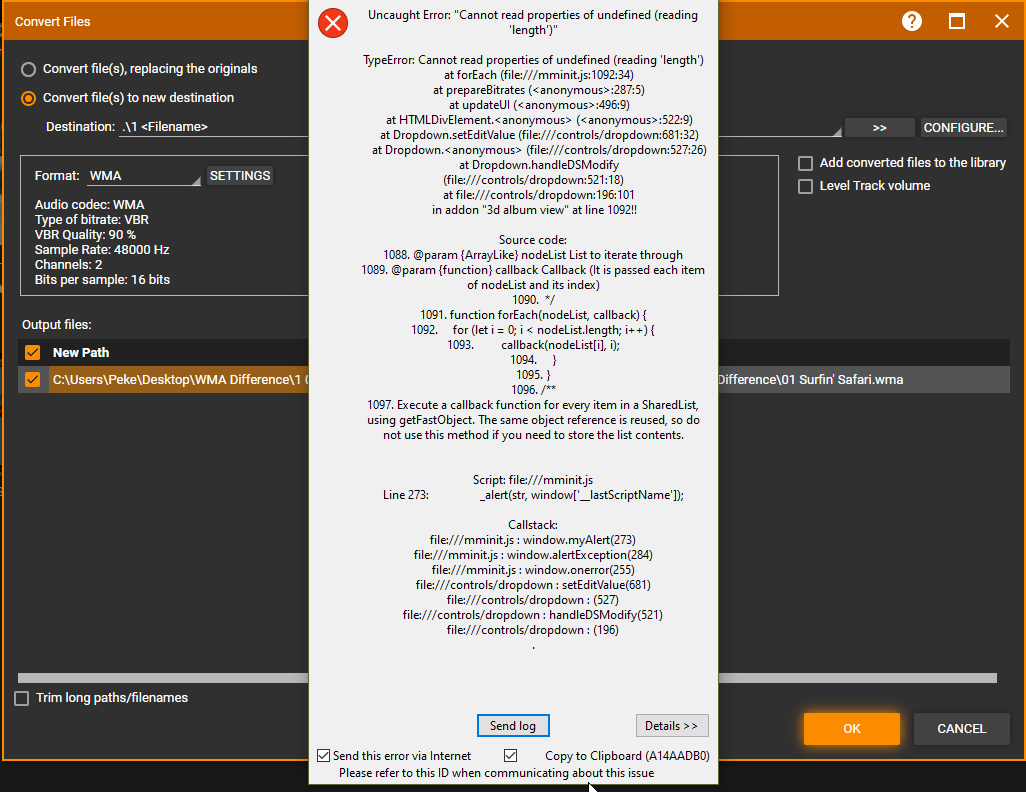Toggle Level Track volume checkbox

pos(805,186)
